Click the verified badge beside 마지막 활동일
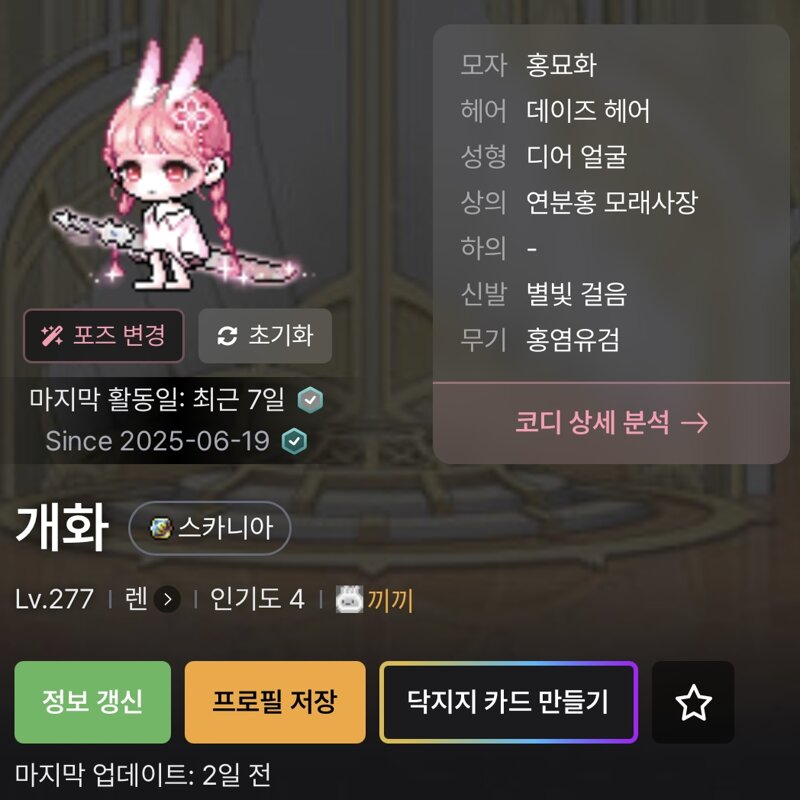Screen dimensions: 800x800 pyautogui.click(x=310, y=399)
